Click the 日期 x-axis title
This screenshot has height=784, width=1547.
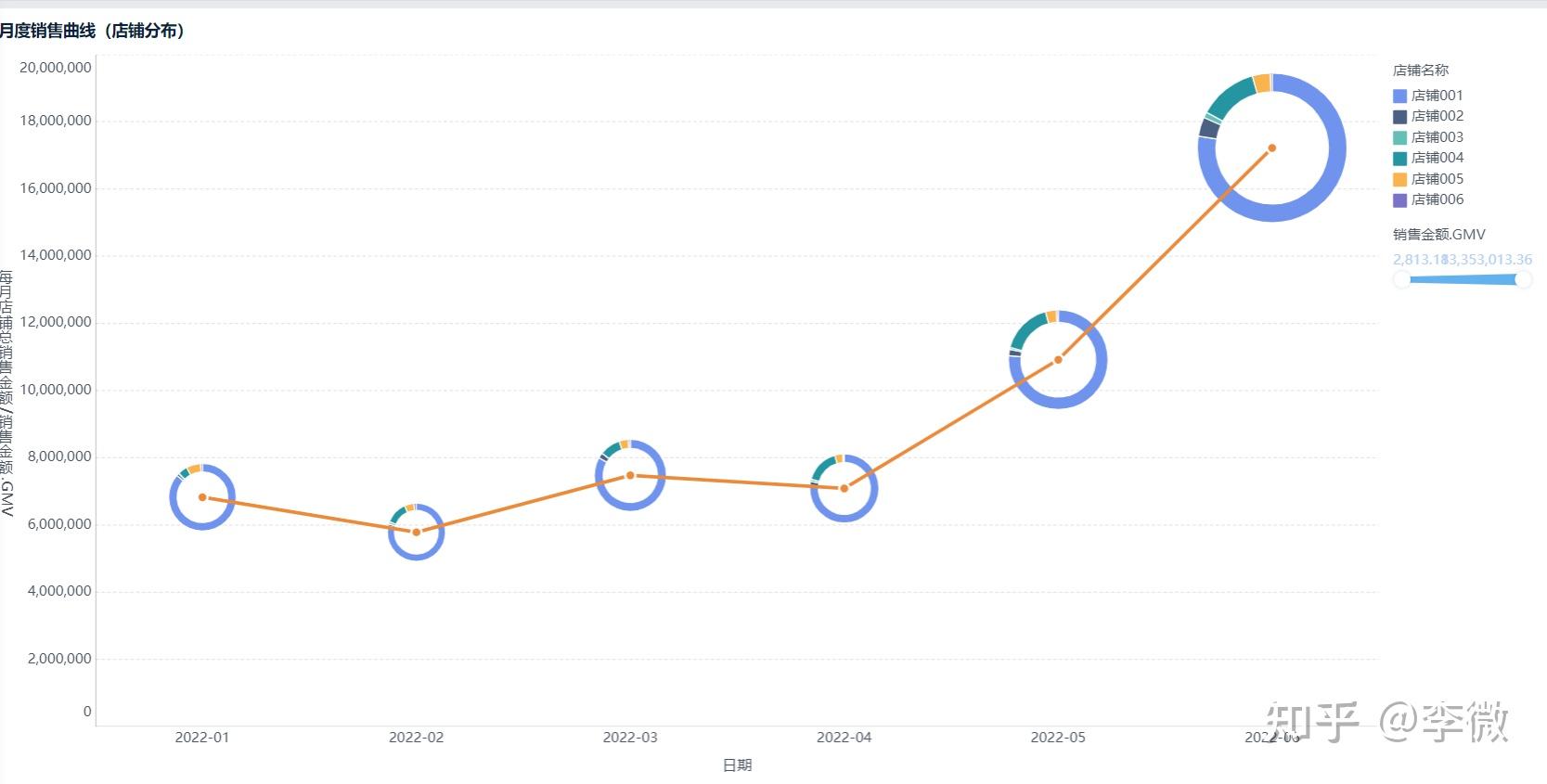pos(738,765)
